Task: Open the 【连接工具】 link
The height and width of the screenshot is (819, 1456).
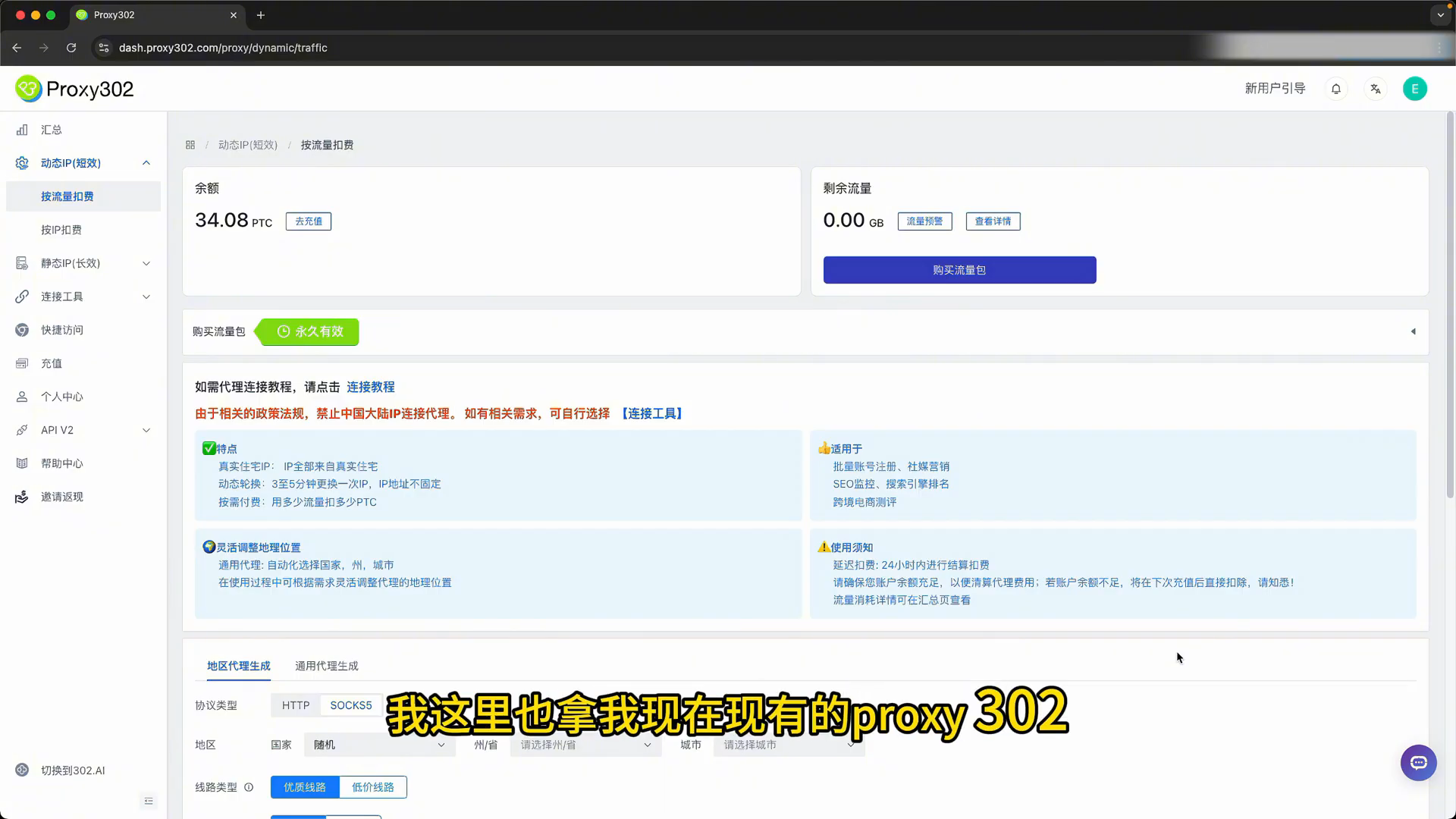Action: [653, 413]
